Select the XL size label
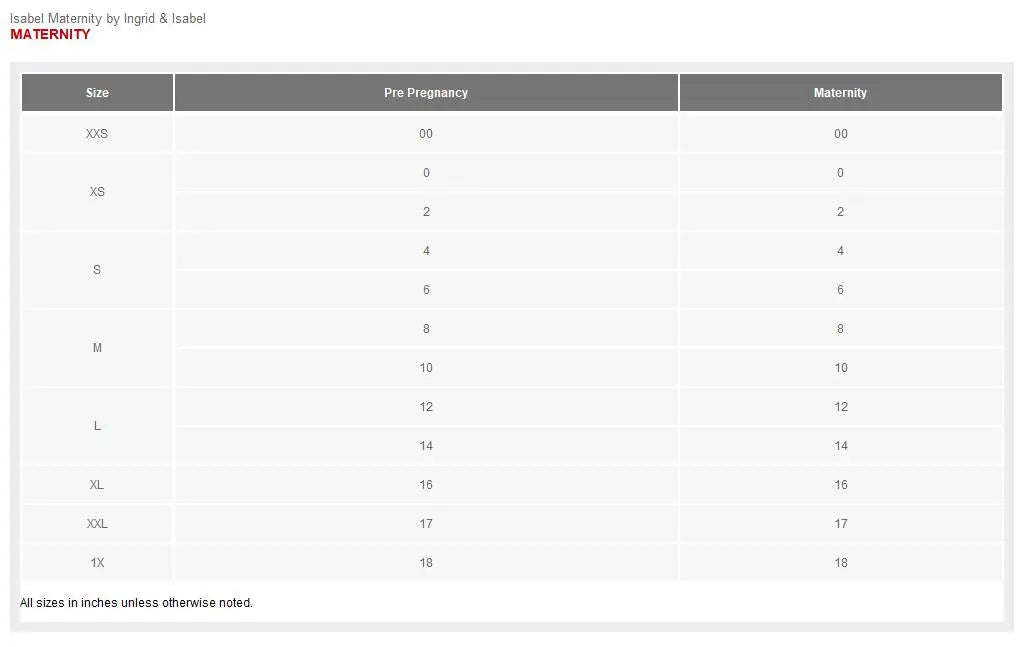The width and height of the screenshot is (1024, 647). [x=97, y=485]
